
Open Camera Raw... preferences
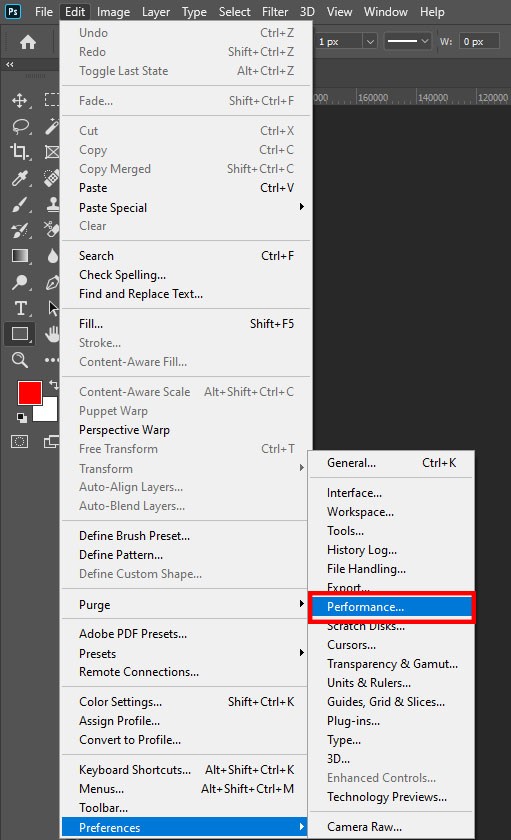(392, 827)
